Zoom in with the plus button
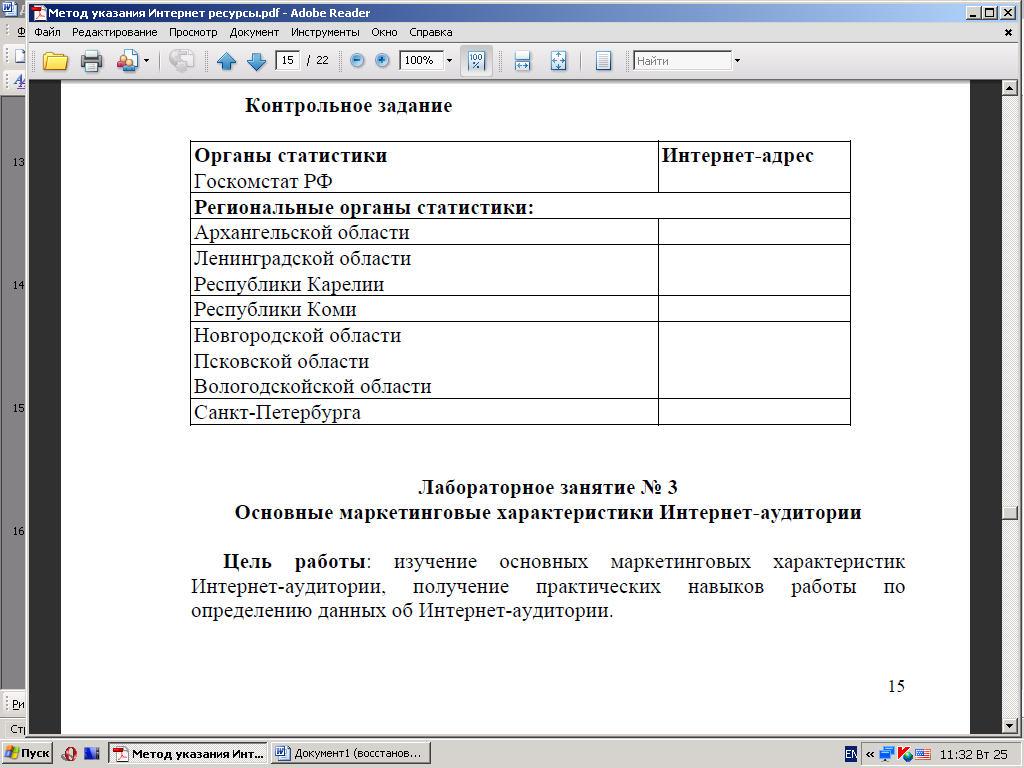This screenshot has height=768, width=1024. coord(382,61)
